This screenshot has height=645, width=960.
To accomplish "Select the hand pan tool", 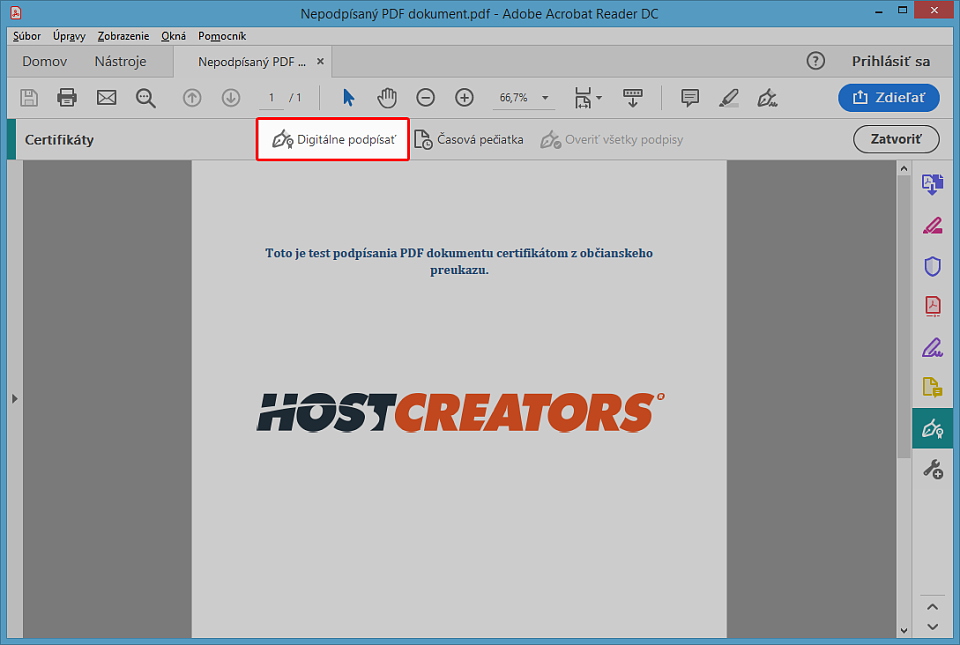I will [387, 97].
